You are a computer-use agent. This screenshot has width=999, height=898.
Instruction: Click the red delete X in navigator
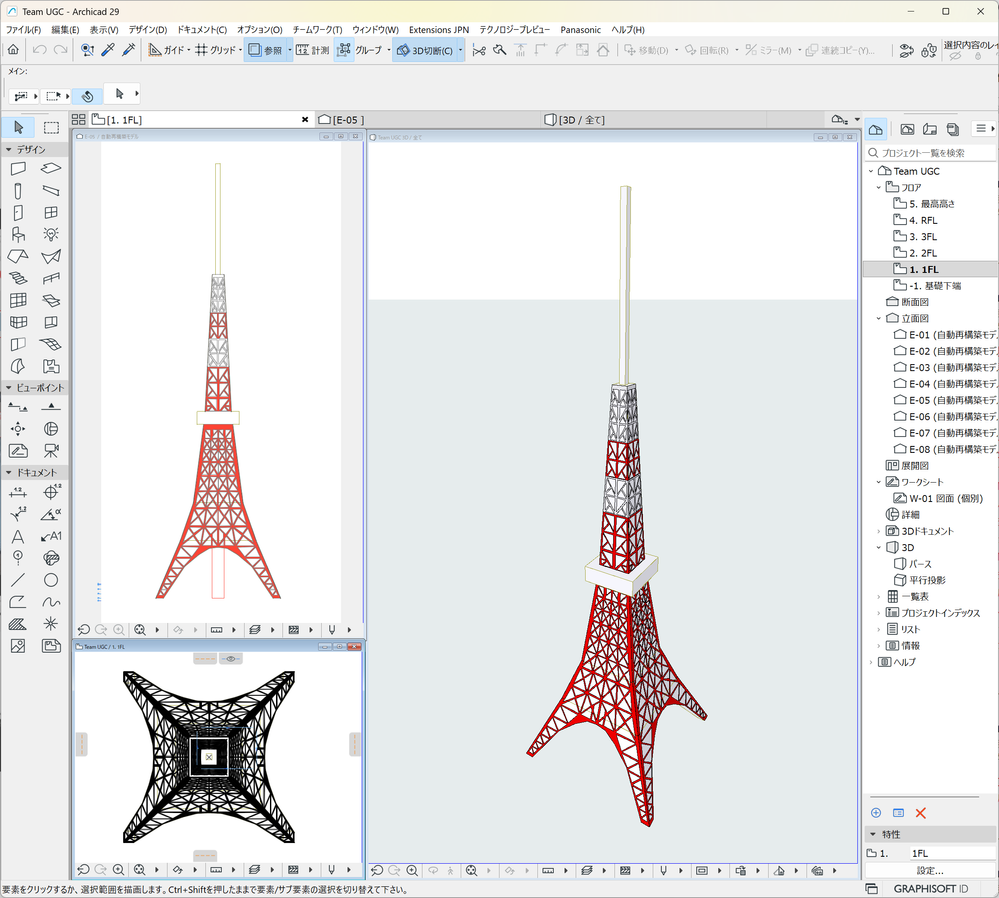click(x=921, y=813)
